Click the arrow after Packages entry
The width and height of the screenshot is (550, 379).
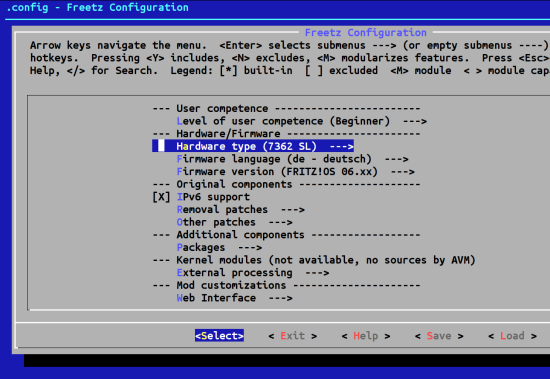(x=250, y=247)
